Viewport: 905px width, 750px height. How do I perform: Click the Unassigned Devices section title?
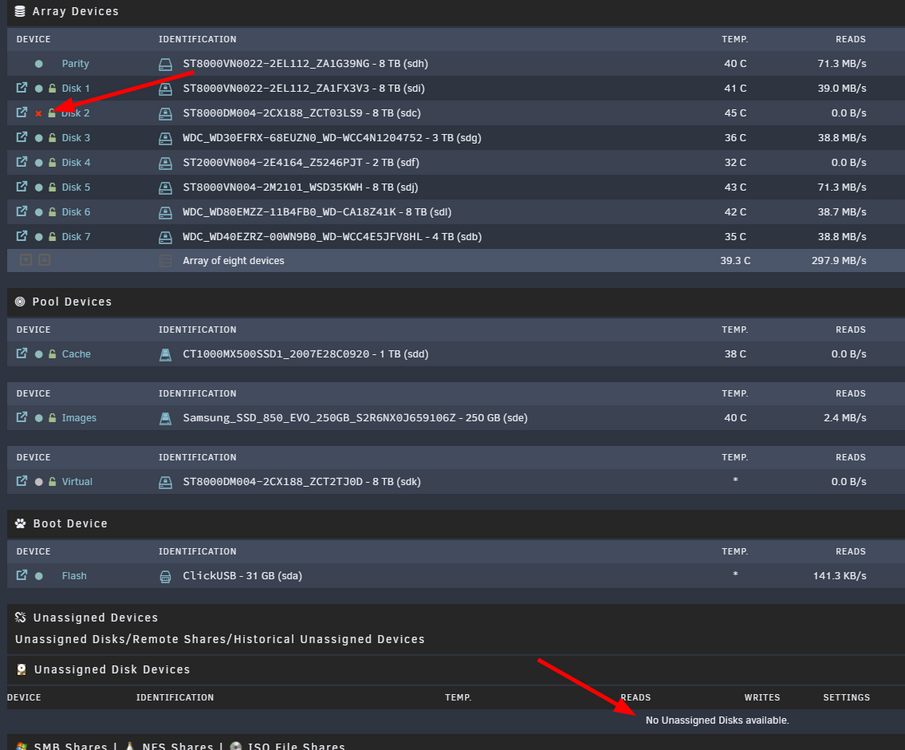click(x=95, y=618)
